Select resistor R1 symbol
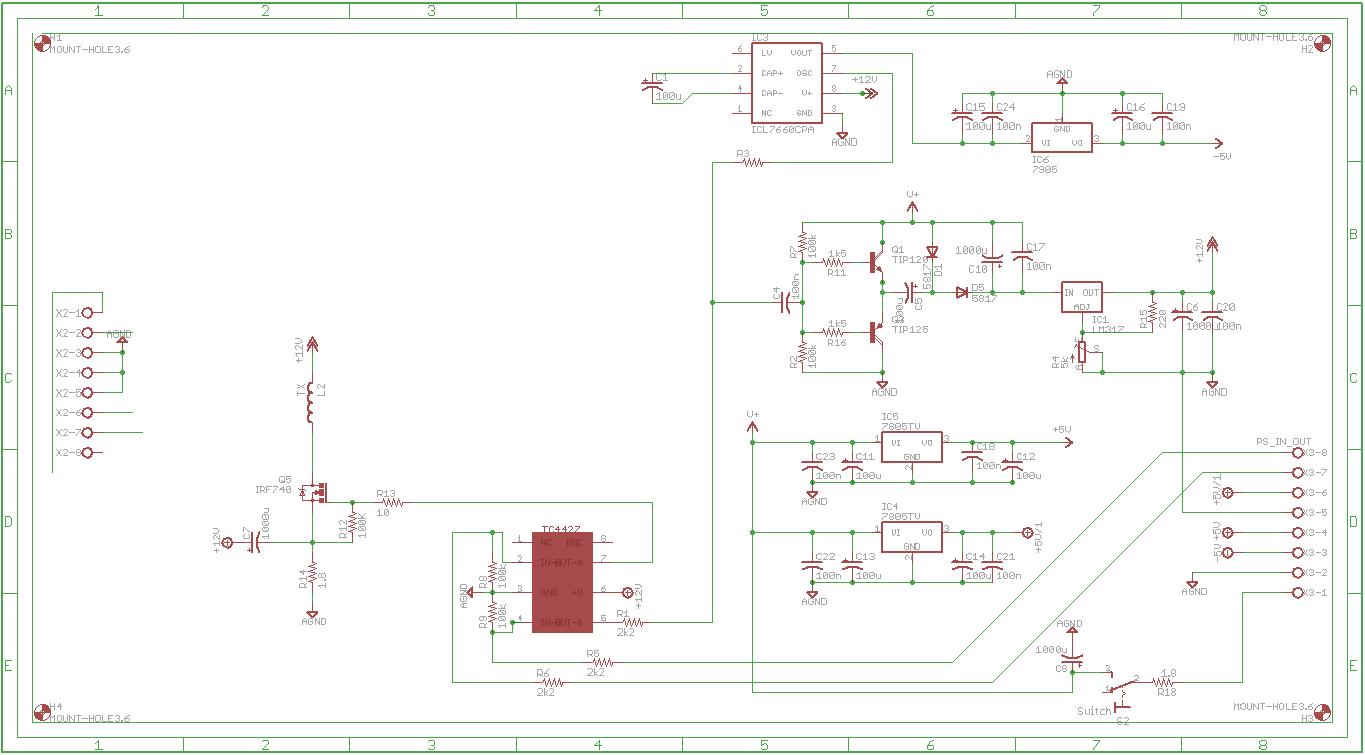This screenshot has height=755, width=1365. pos(632,622)
